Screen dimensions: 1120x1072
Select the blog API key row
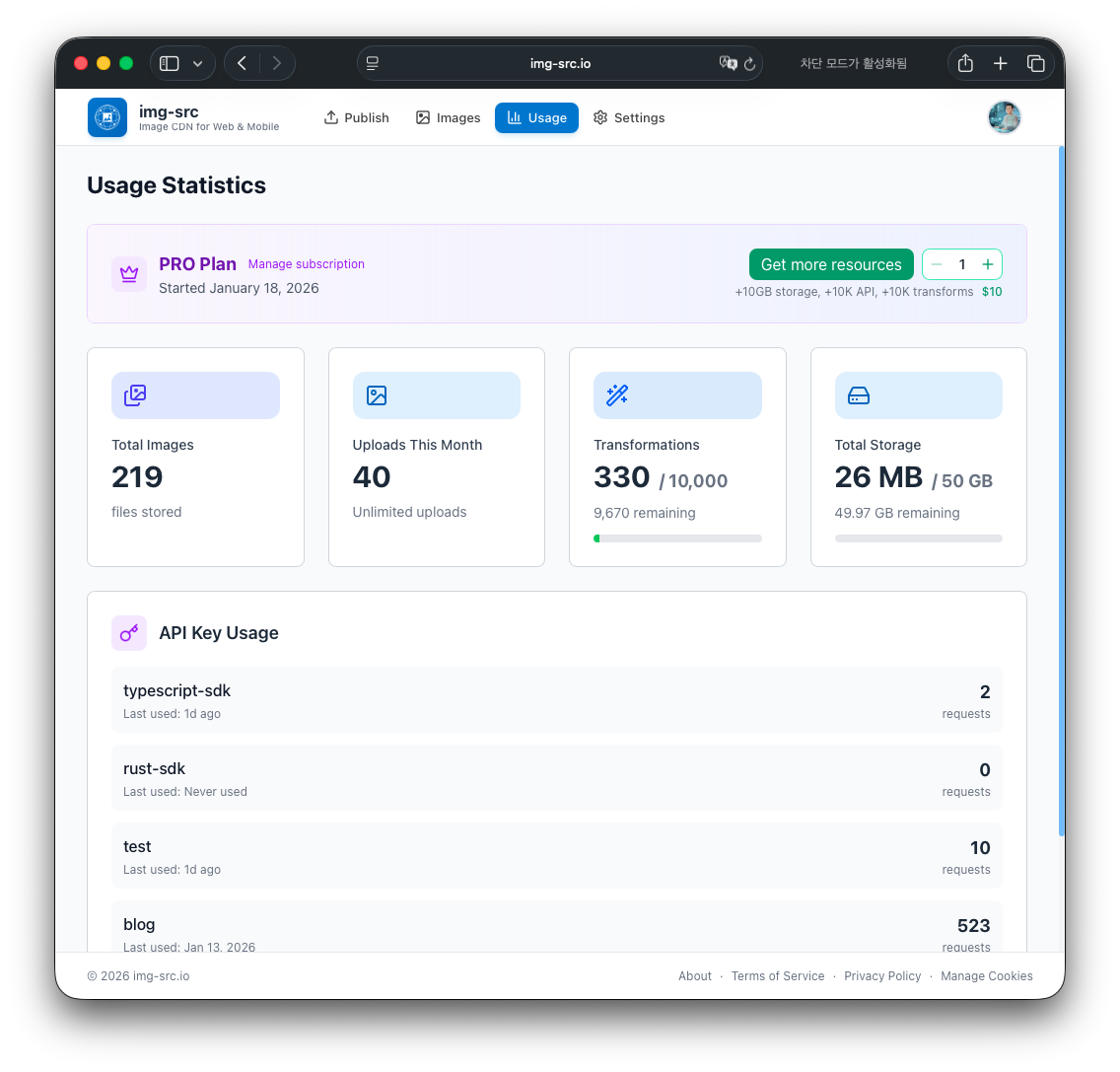[557, 927]
